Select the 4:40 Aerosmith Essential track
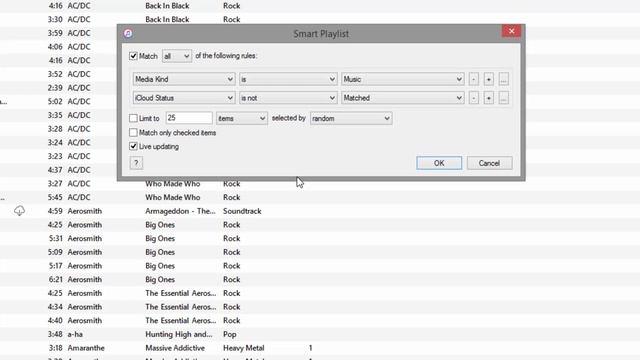Screen dimensions: 640x360 [320, 321]
